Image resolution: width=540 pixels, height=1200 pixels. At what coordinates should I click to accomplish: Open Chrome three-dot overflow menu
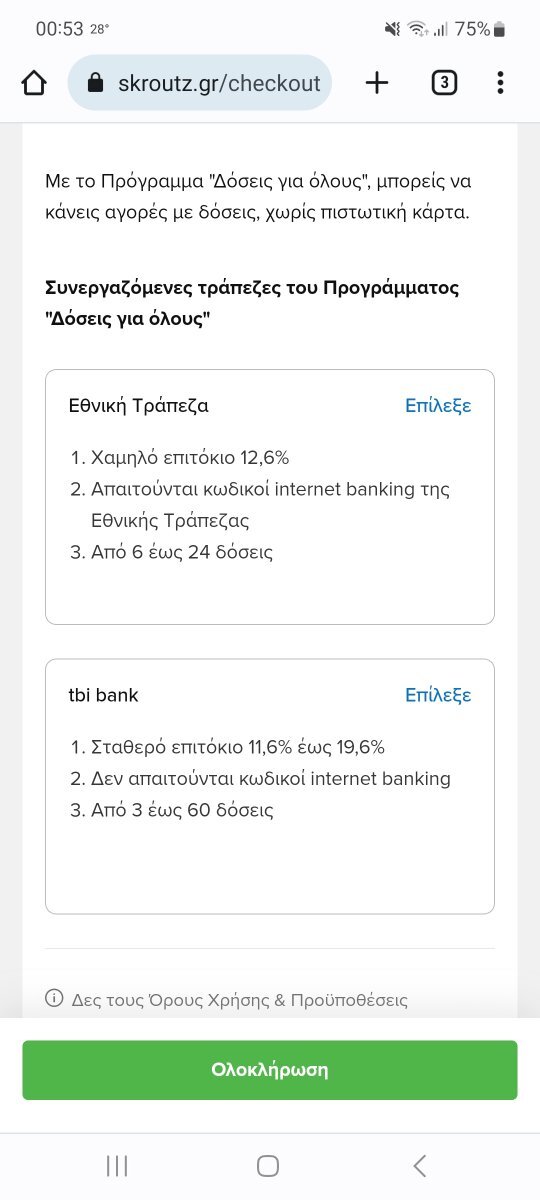tap(500, 83)
